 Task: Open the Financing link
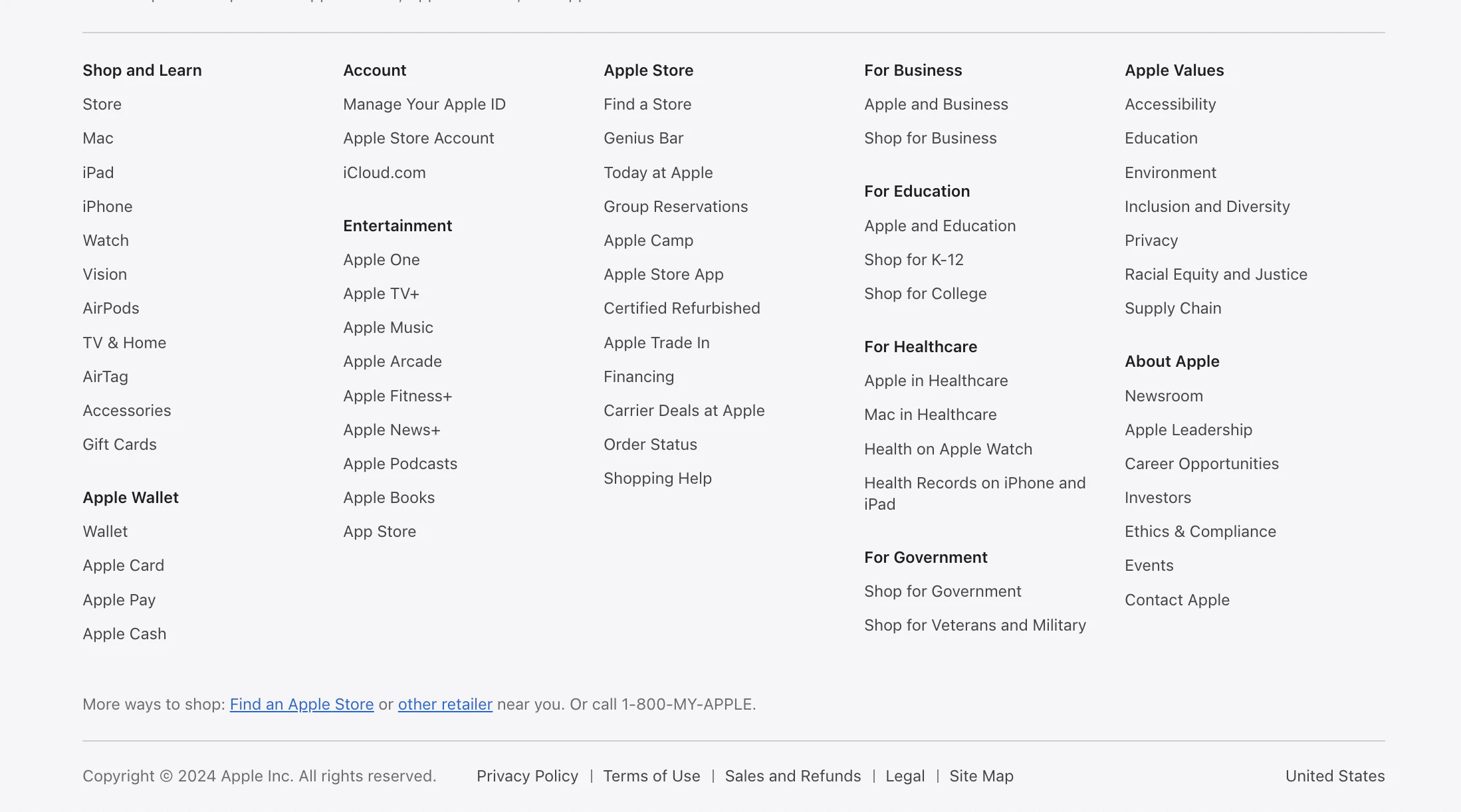(x=639, y=377)
